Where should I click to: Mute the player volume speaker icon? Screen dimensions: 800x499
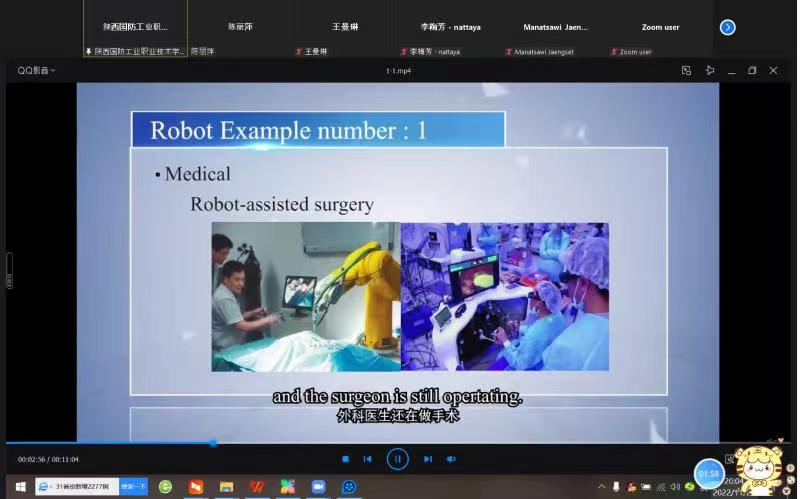[451, 459]
